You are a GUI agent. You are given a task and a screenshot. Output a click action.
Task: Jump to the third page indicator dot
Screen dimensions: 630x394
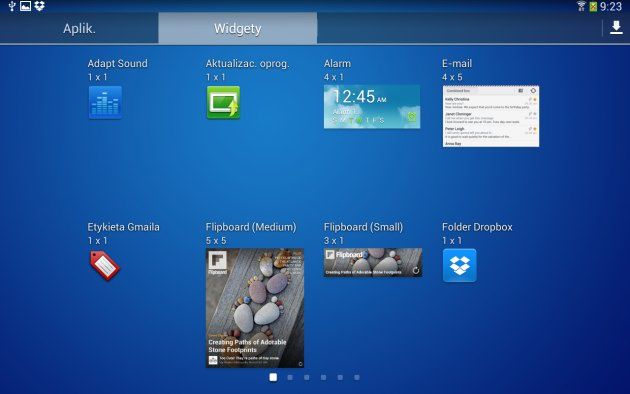point(307,377)
